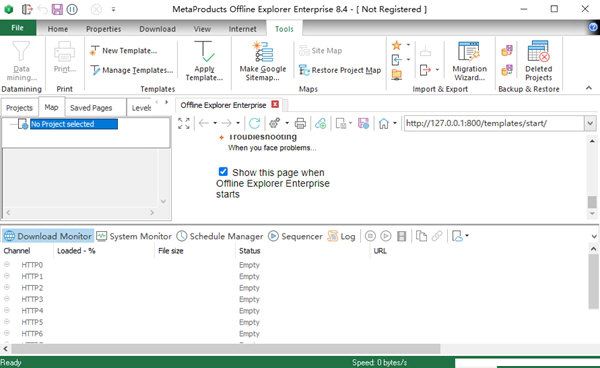Click the Speed: 0 bytes/s status text
This screenshot has height=368, width=600.
coord(379,362)
